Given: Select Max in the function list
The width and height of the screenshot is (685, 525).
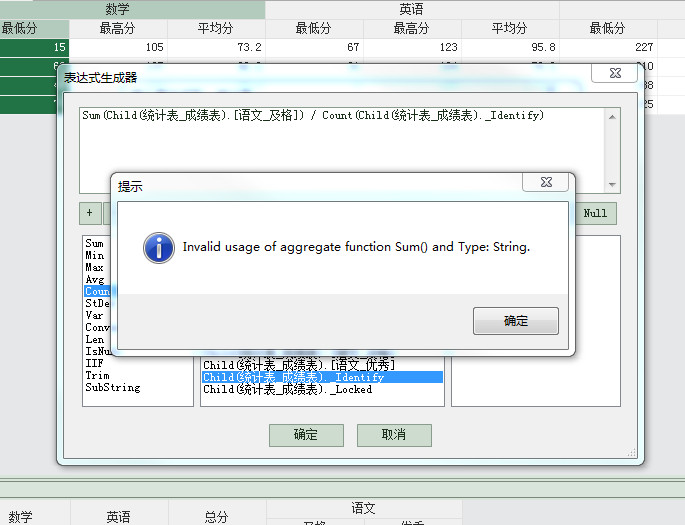Looking at the screenshot, I should click(94, 267).
